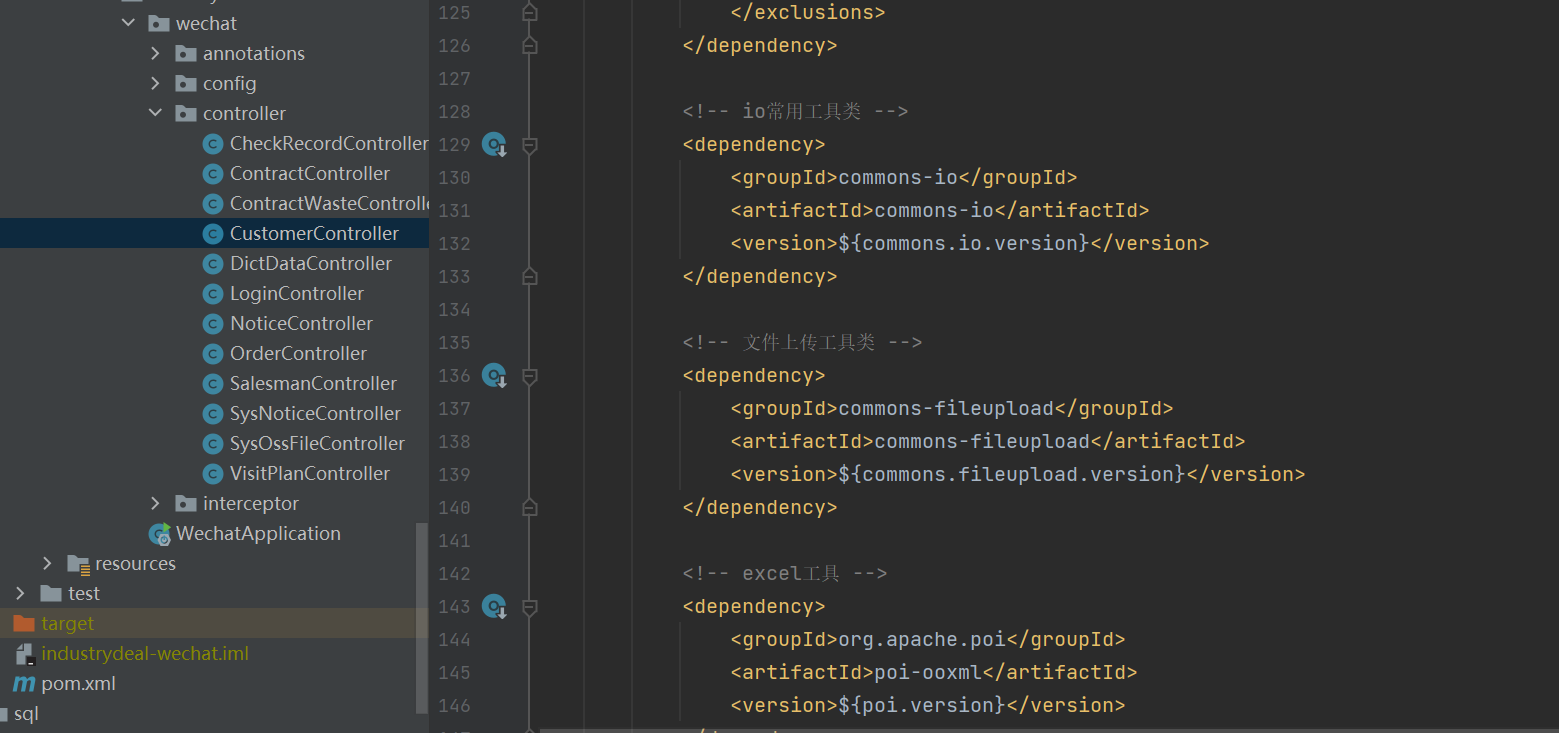Expand the interceptor package
Screen dimensions: 1559x733
(x=155, y=503)
